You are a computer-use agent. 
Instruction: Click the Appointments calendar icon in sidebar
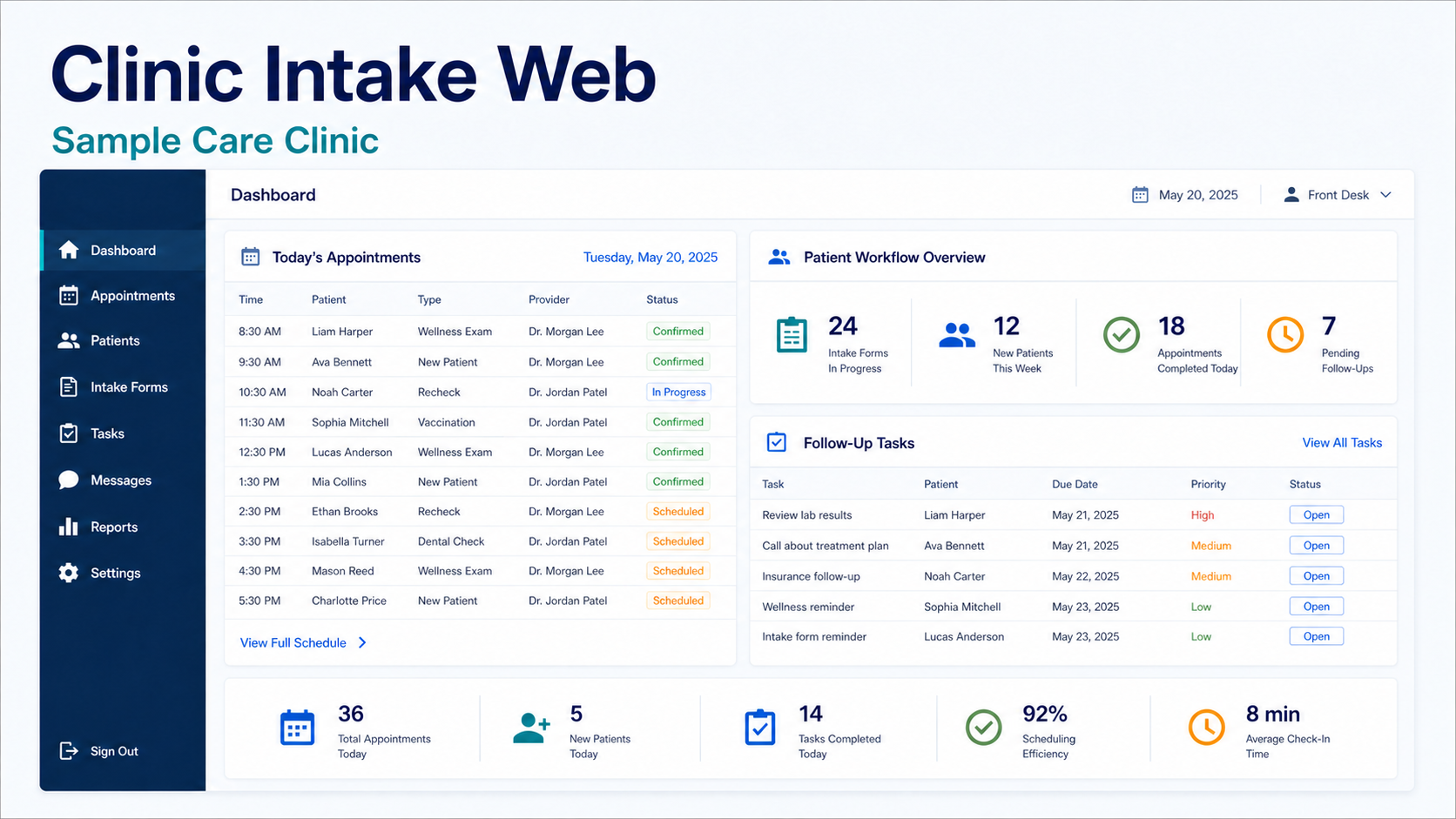[x=69, y=296]
